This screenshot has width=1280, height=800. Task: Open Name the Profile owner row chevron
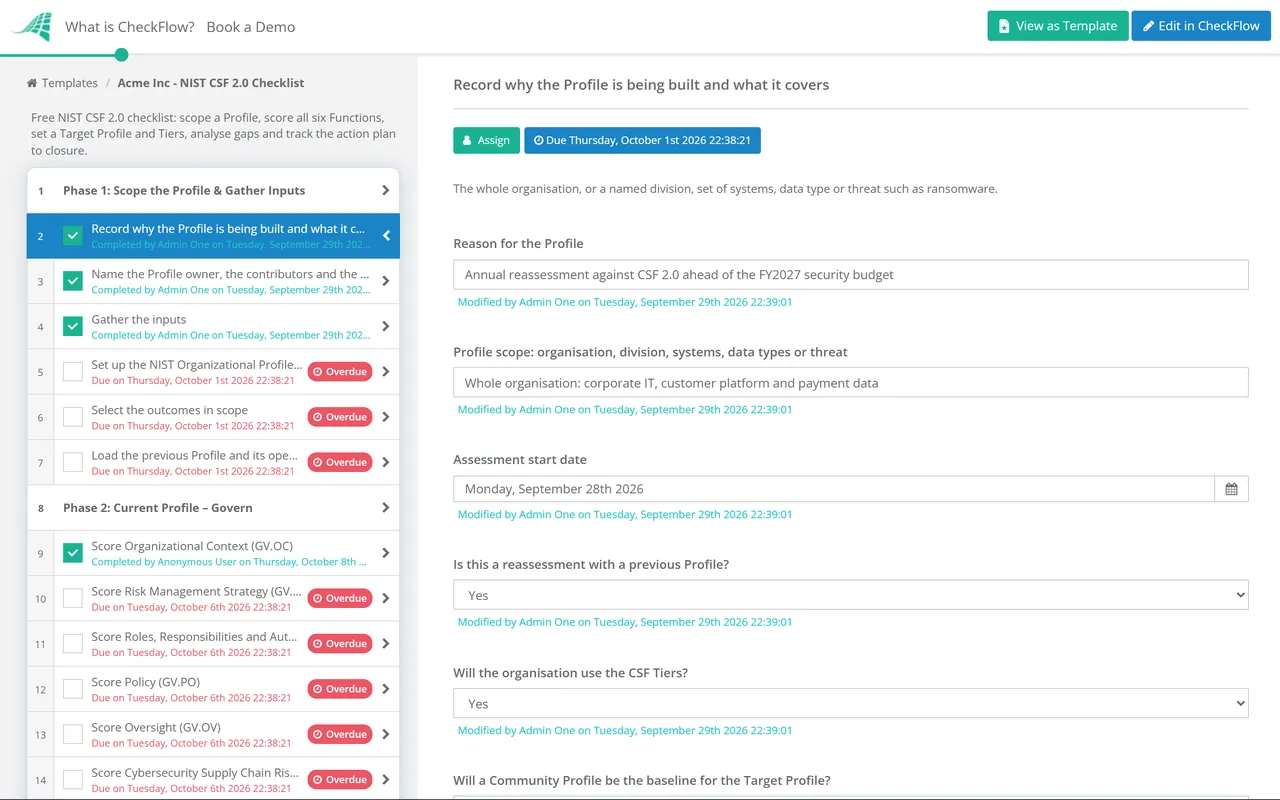(386, 281)
